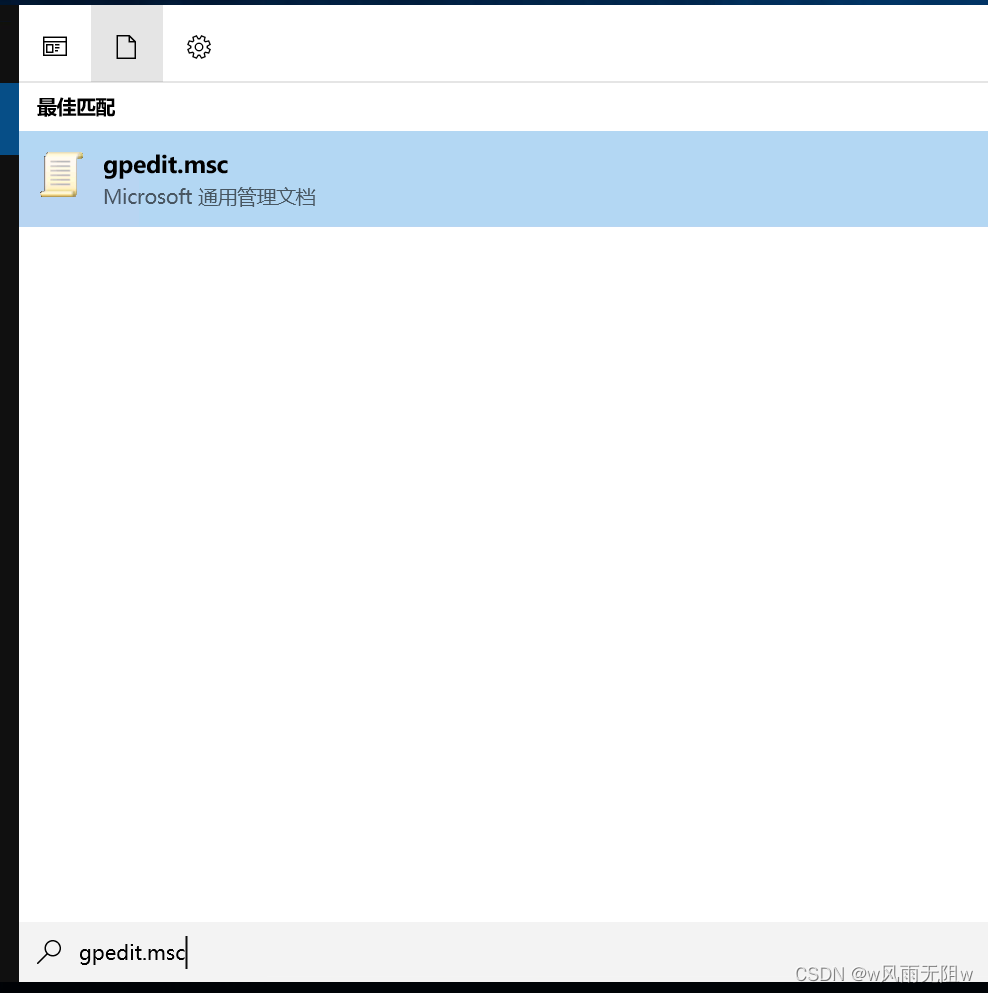Open the Settings gear filter
The image size is (988, 993).
click(199, 46)
